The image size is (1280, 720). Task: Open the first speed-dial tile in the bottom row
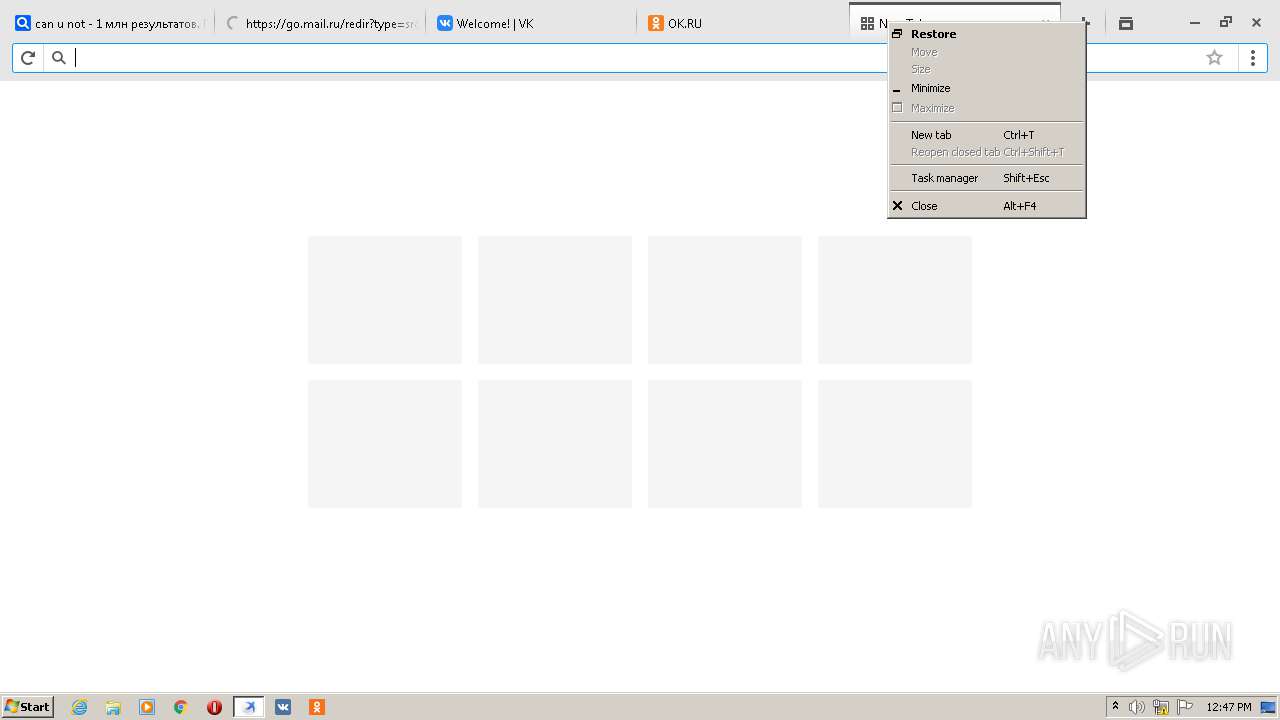(x=385, y=444)
